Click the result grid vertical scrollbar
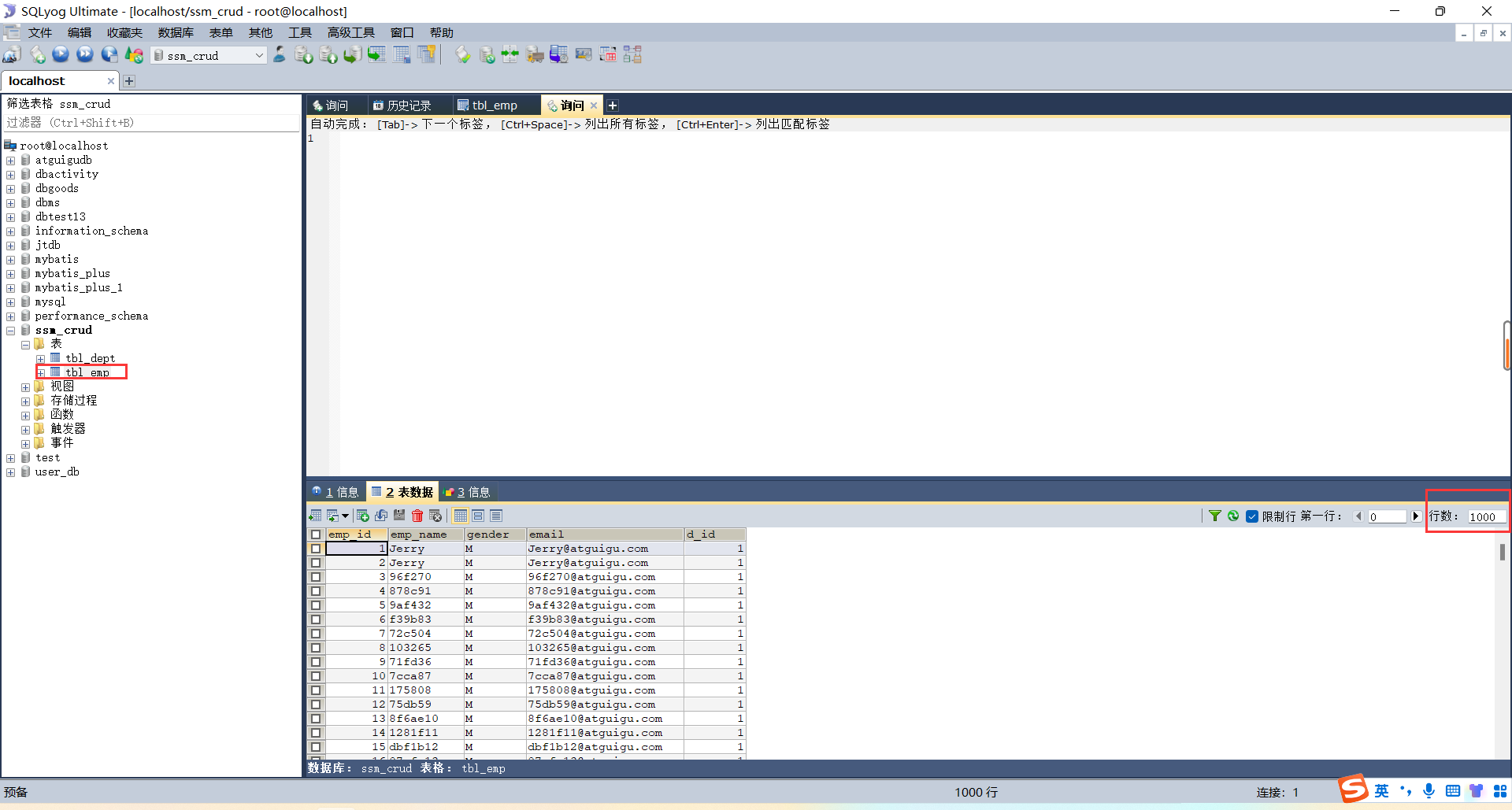Viewport: 1512px width, 810px height. pyautogui.click(x=1502, y=553)
